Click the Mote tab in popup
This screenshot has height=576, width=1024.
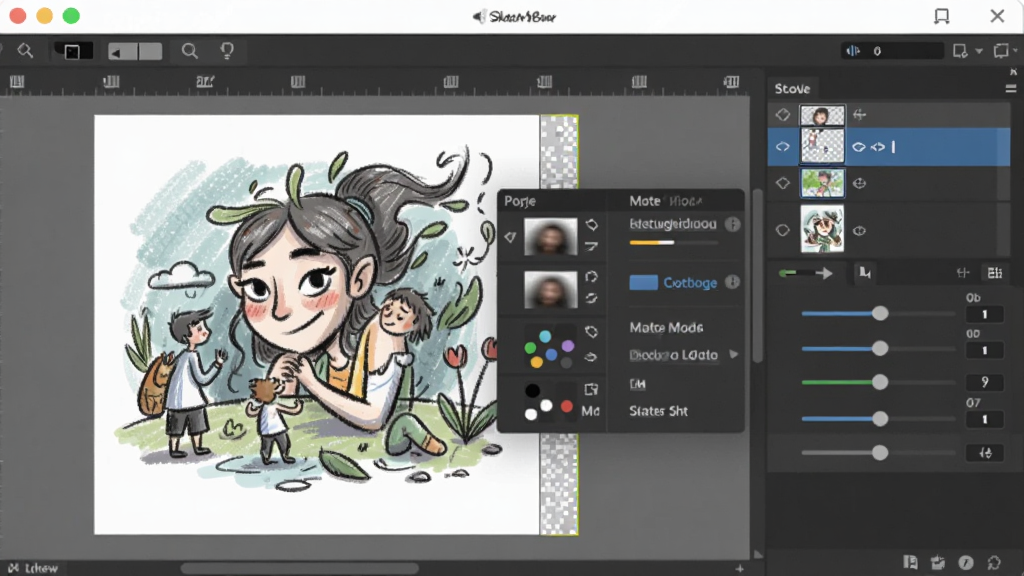(645, 201)
